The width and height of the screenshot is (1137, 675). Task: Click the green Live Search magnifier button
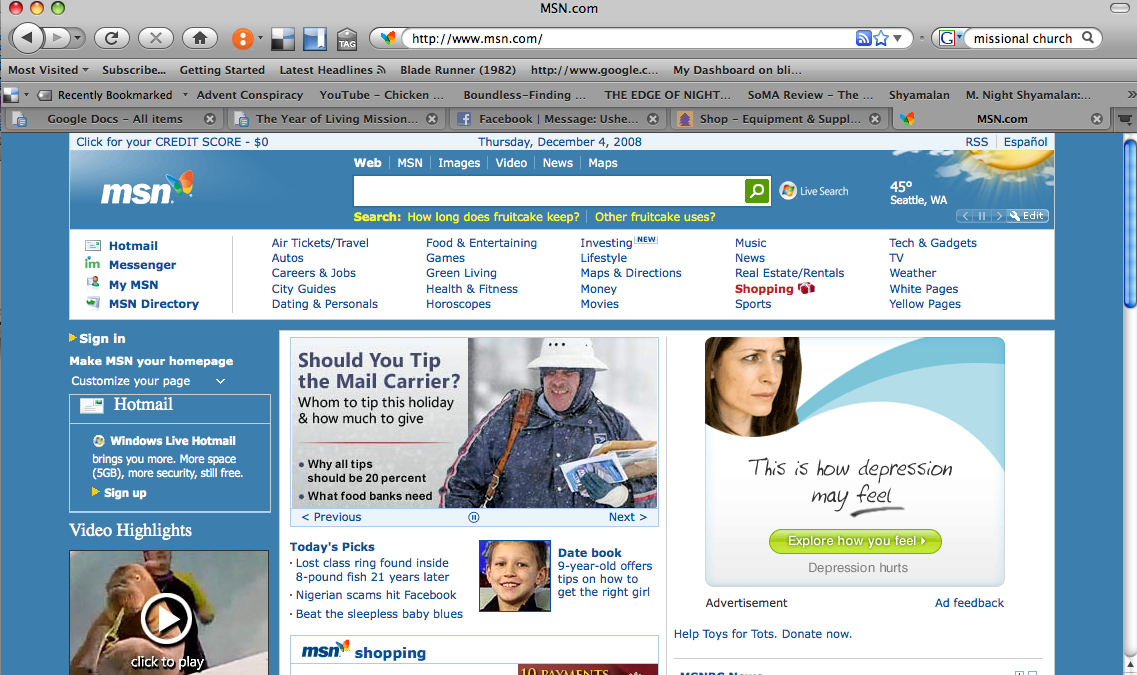click(x=757, y=190)
